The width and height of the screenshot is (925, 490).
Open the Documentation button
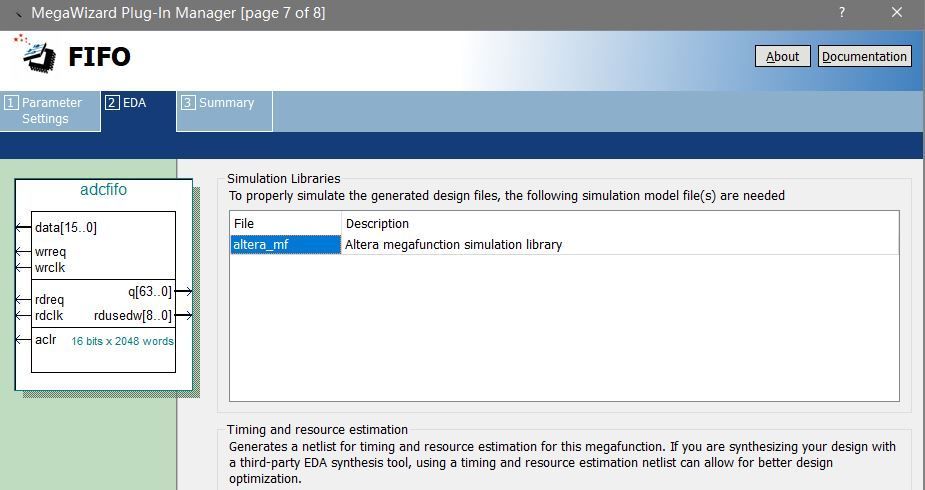(x=864, y=56)
